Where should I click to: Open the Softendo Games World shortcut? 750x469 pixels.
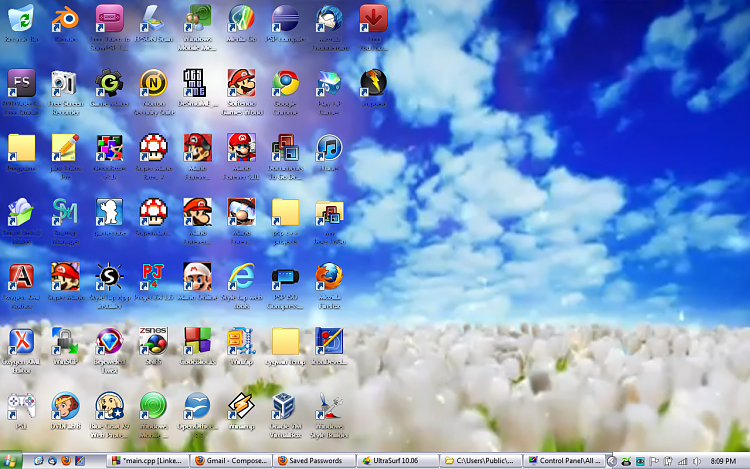242,83
